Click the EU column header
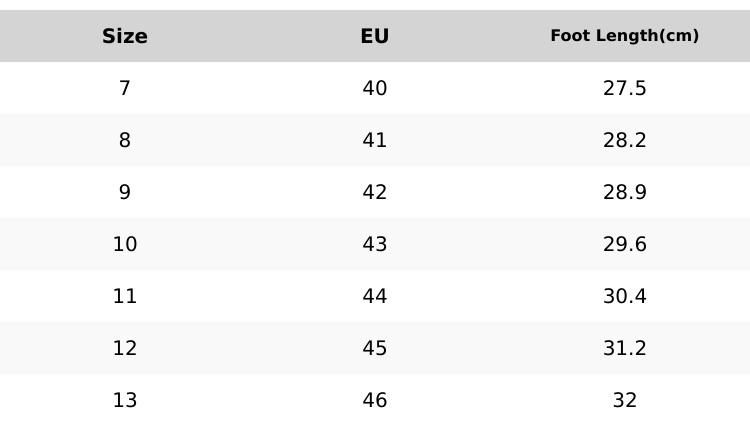This screenshot has height=426, width=750. [374, 36]
